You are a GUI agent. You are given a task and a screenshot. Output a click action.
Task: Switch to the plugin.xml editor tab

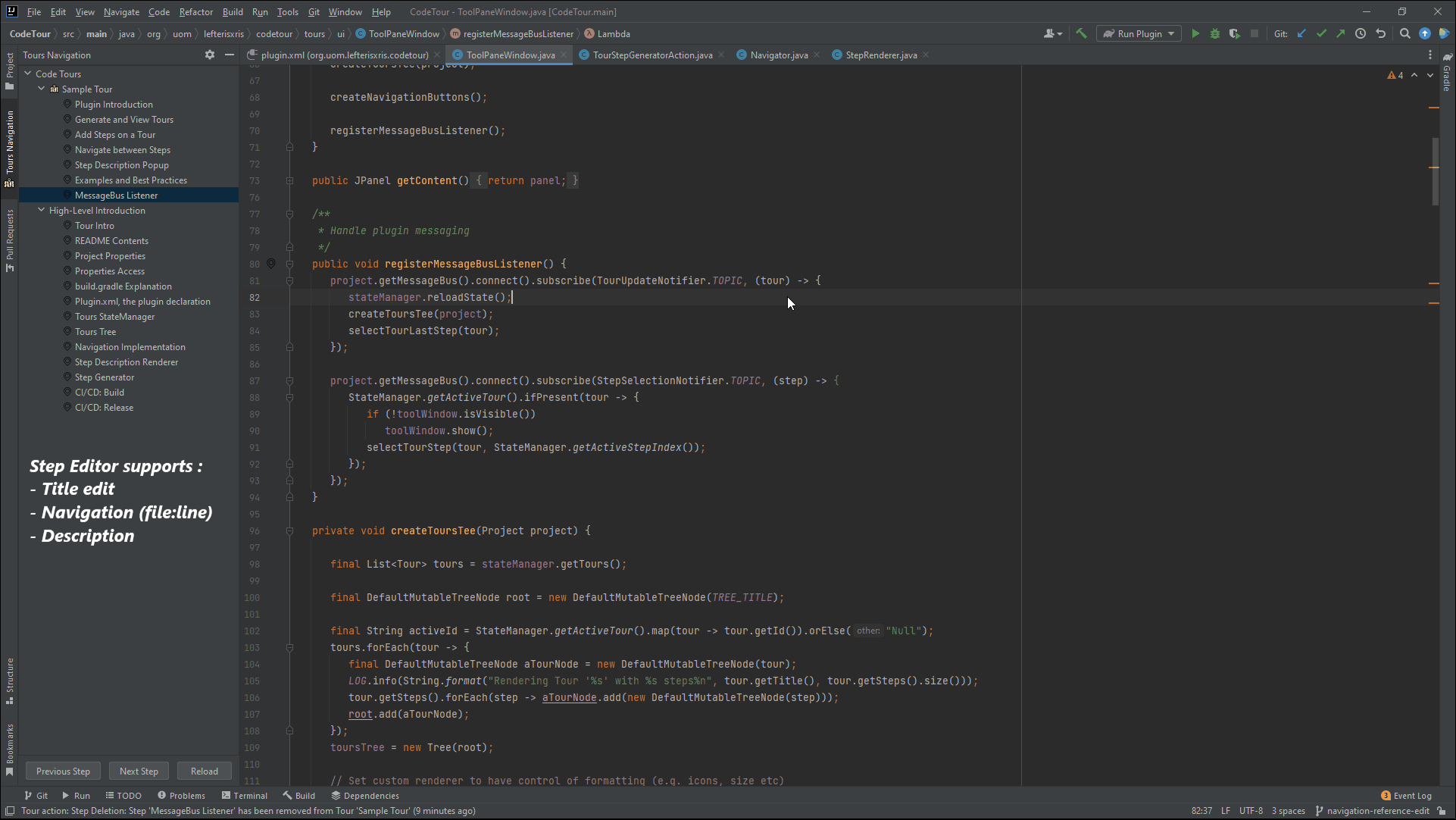click(345, 55)
